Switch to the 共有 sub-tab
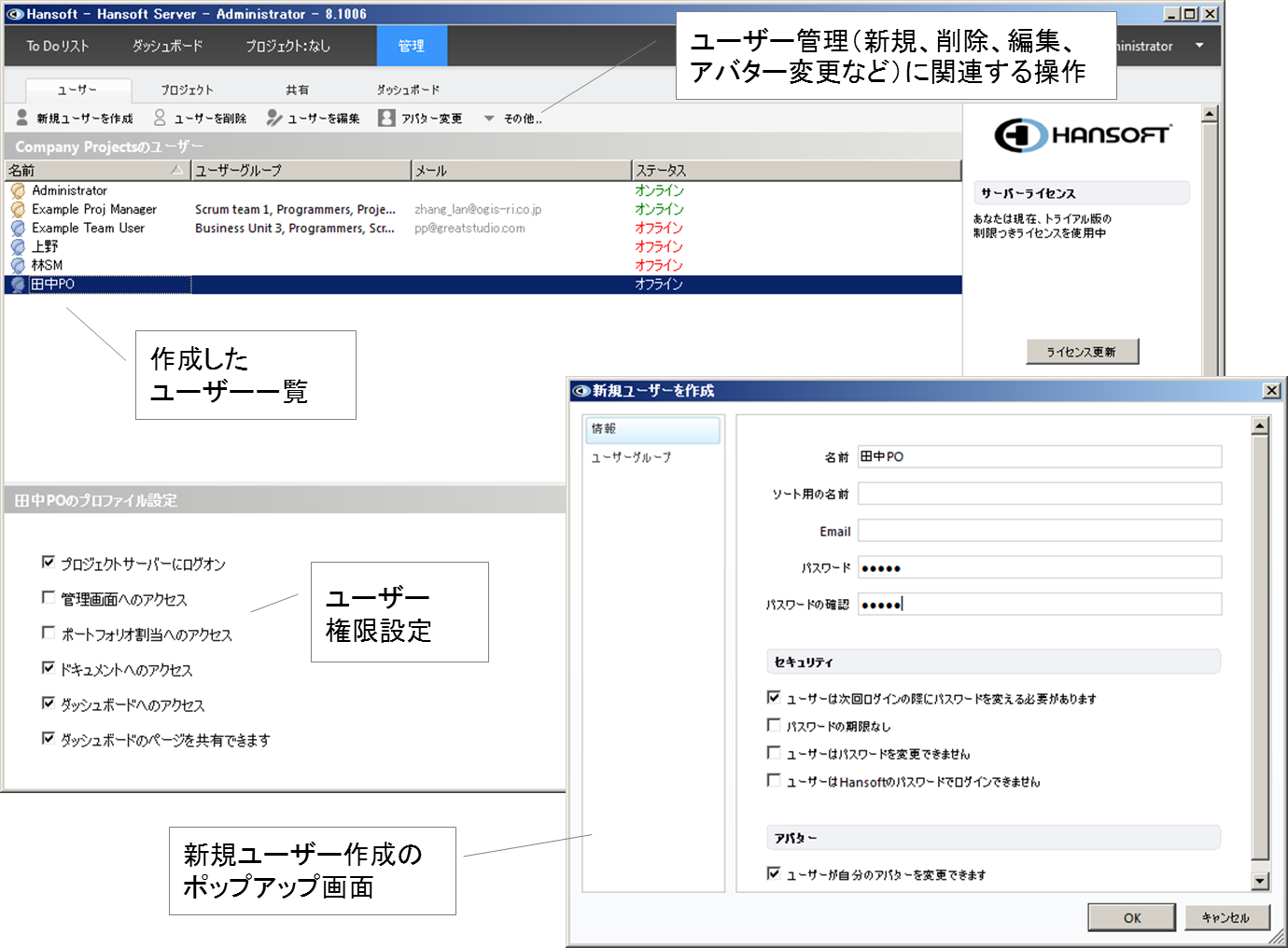Image resolution: width=1288 pixels, height=948 pixels. click(x=297, y=90)
